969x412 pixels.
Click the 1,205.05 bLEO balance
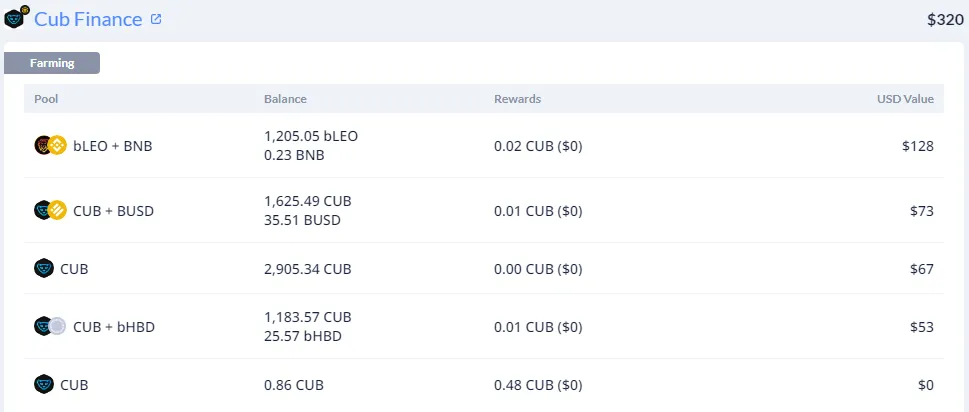tap(311, 136)
